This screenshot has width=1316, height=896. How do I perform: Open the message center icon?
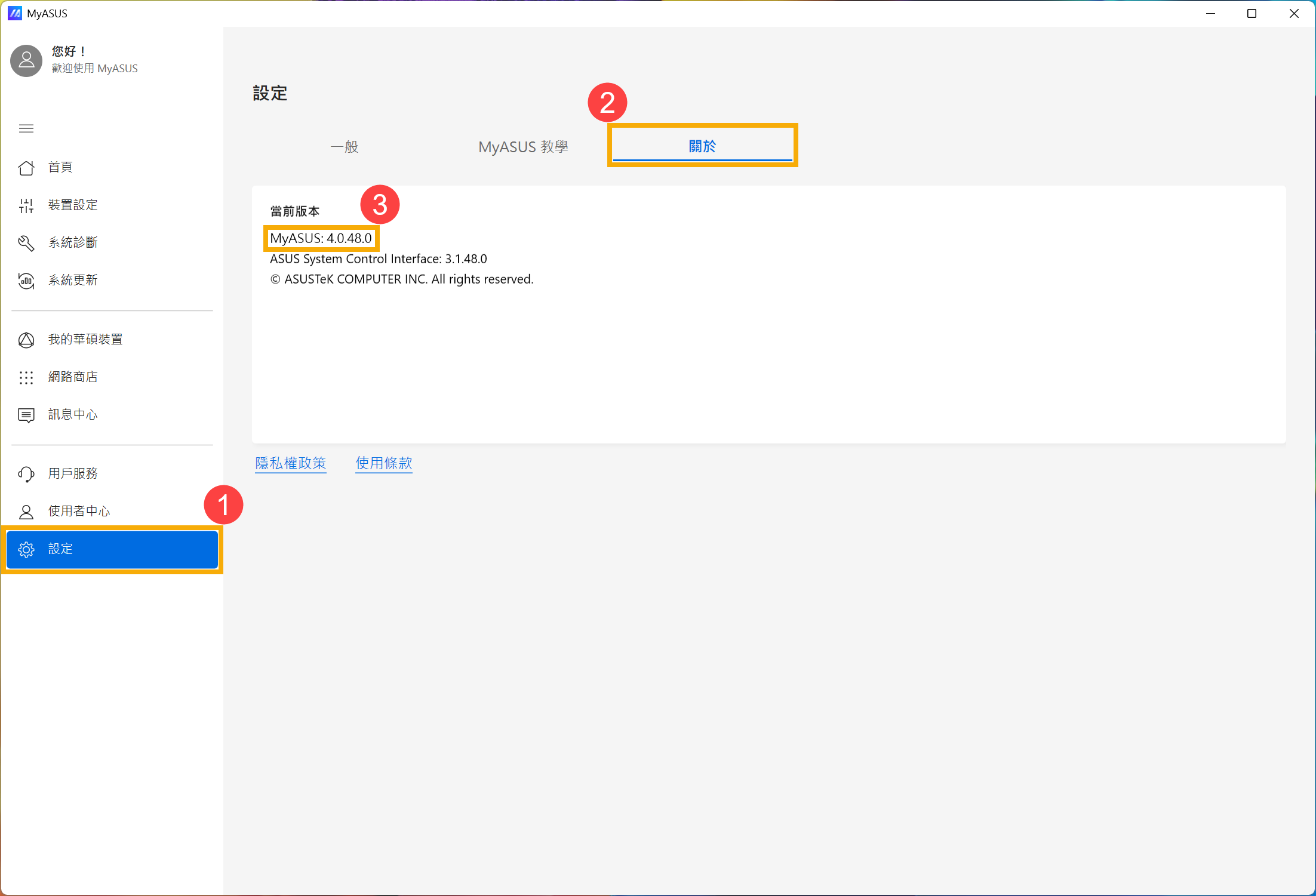[26, 415]
